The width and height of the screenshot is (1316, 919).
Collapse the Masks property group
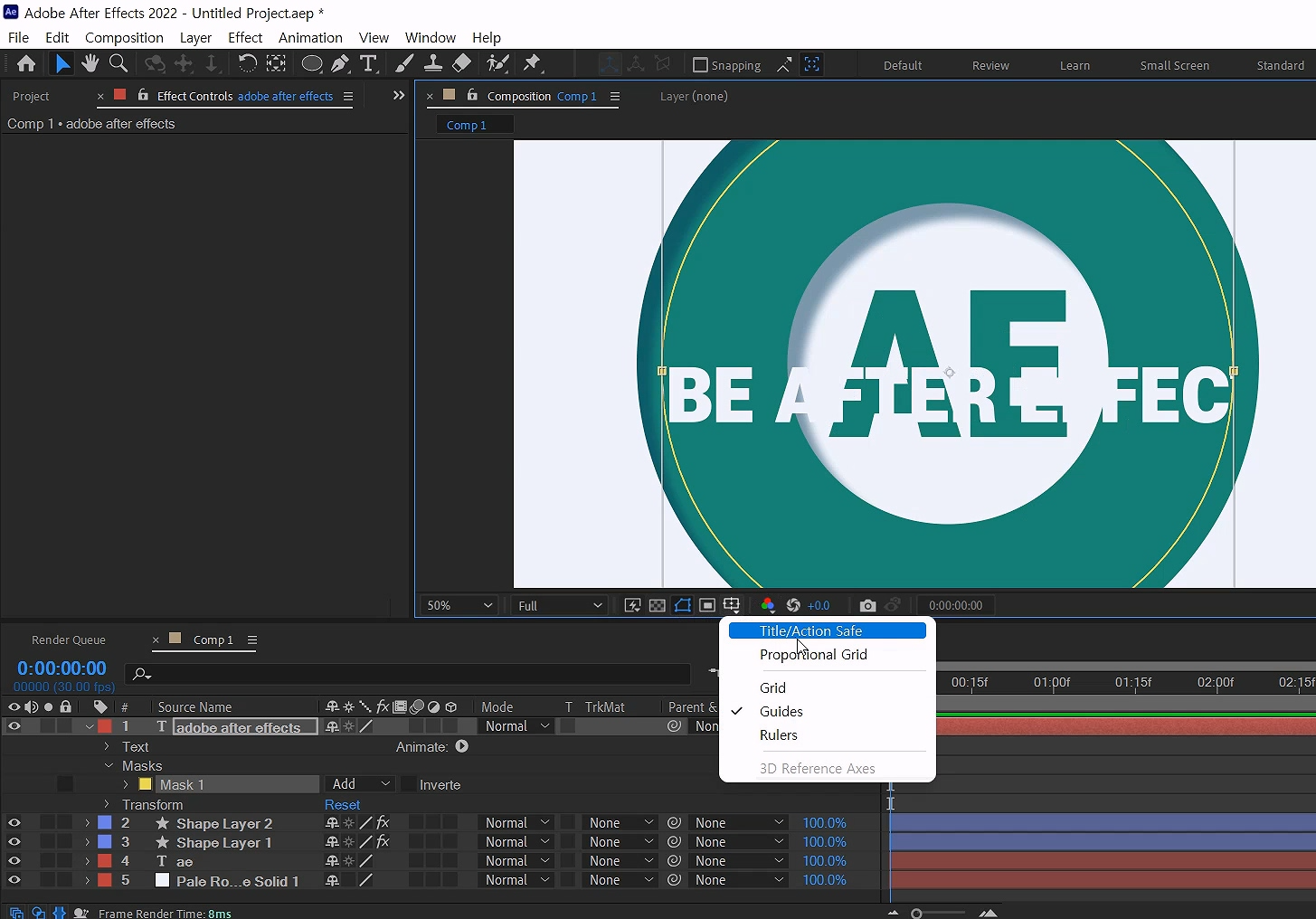coord(109,765)
